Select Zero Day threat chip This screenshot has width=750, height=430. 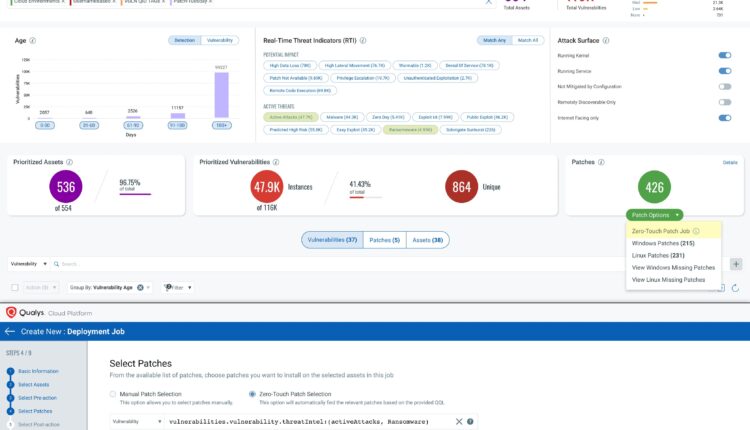pyautogui.click(x=388, y=117)
